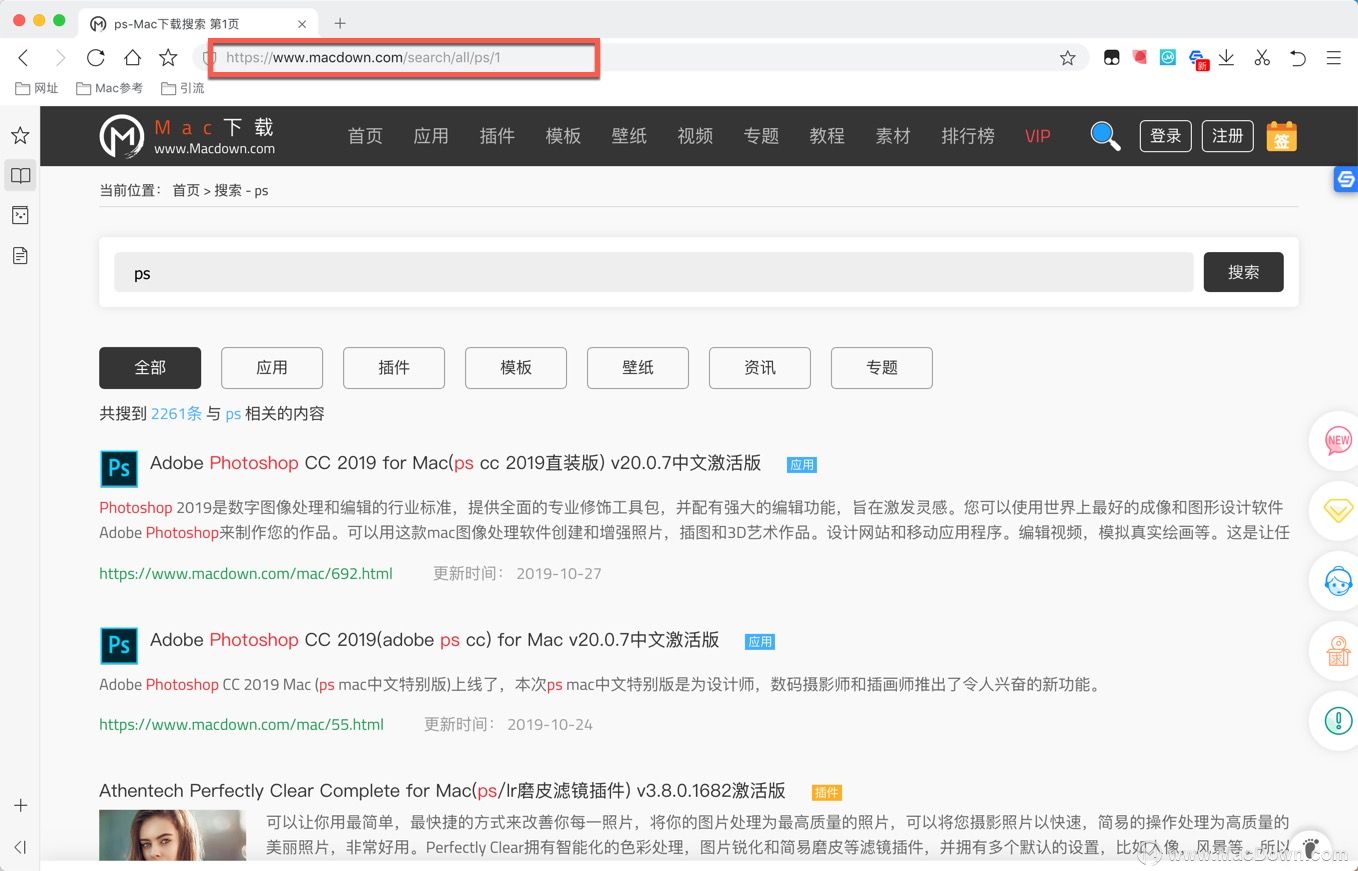This screenshot has width=1358, height=871.
Task: Open the red VIP navigation item
Action: point(1038,136)
